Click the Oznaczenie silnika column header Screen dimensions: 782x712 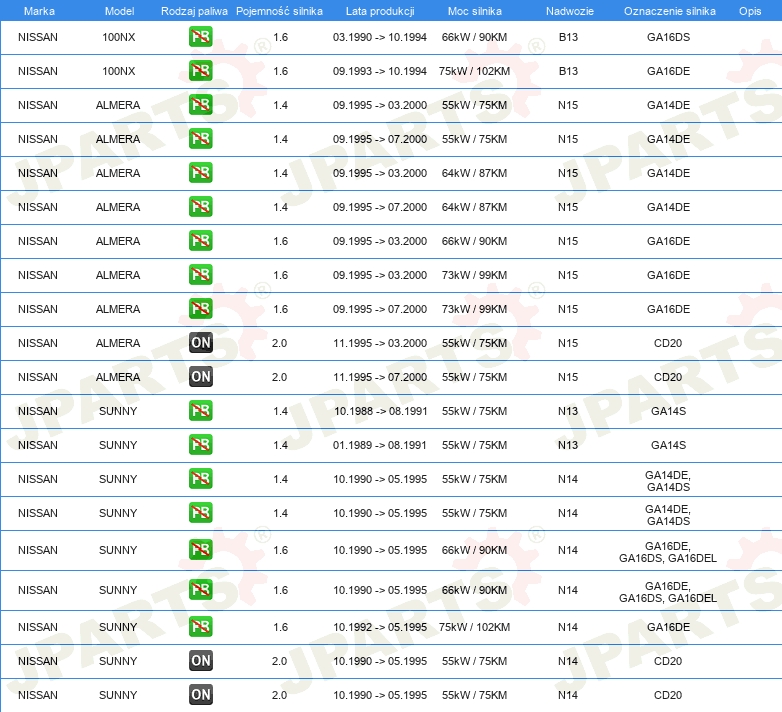click(x=669, y=11)
